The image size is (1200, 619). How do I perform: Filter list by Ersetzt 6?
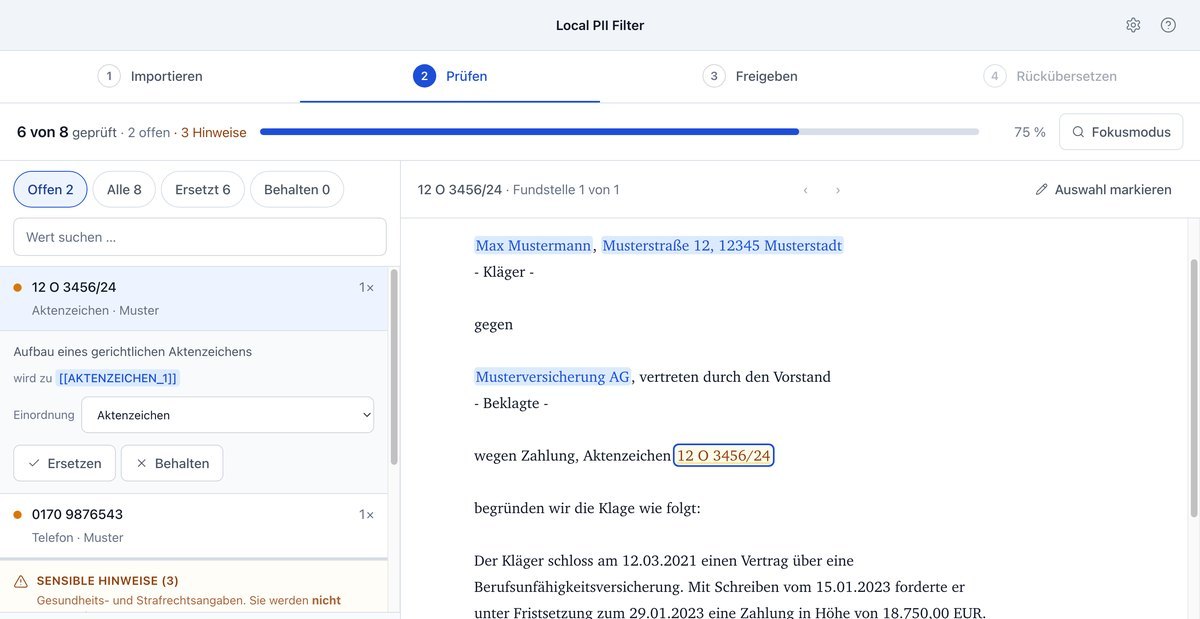(202, 189)
